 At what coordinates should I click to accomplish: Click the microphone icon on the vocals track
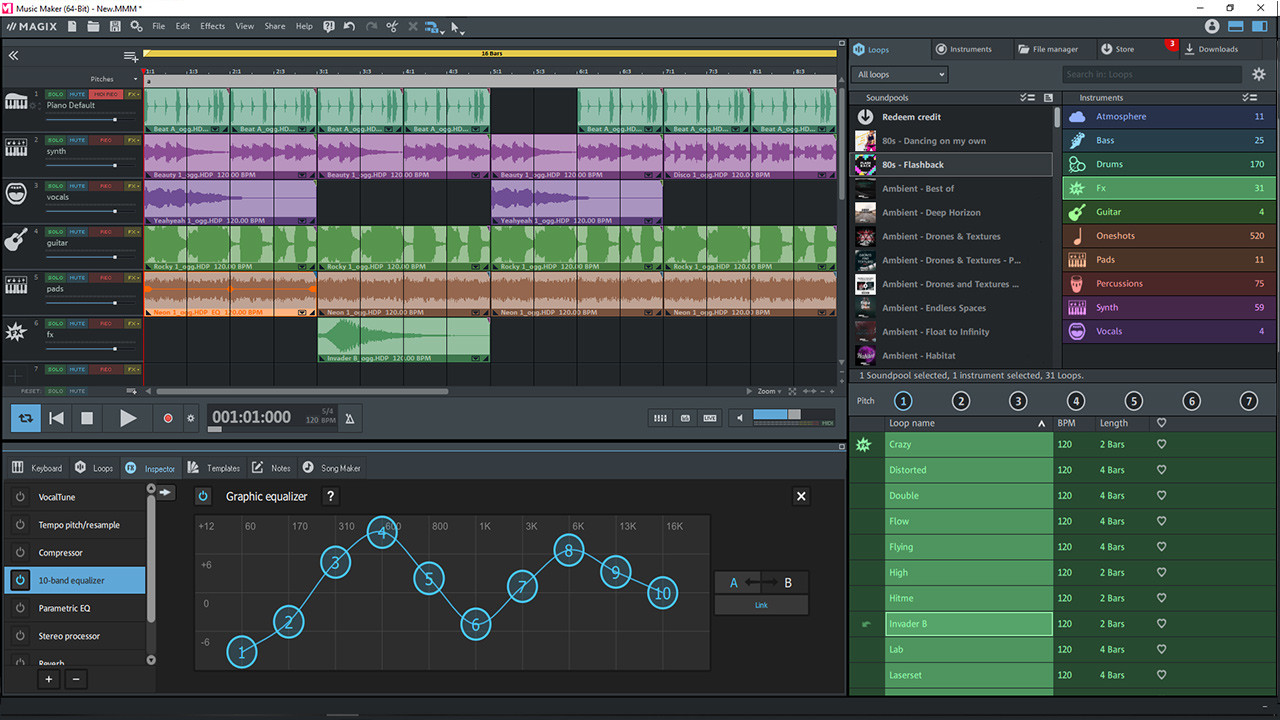pyautogui.click(x=16, y=193)
